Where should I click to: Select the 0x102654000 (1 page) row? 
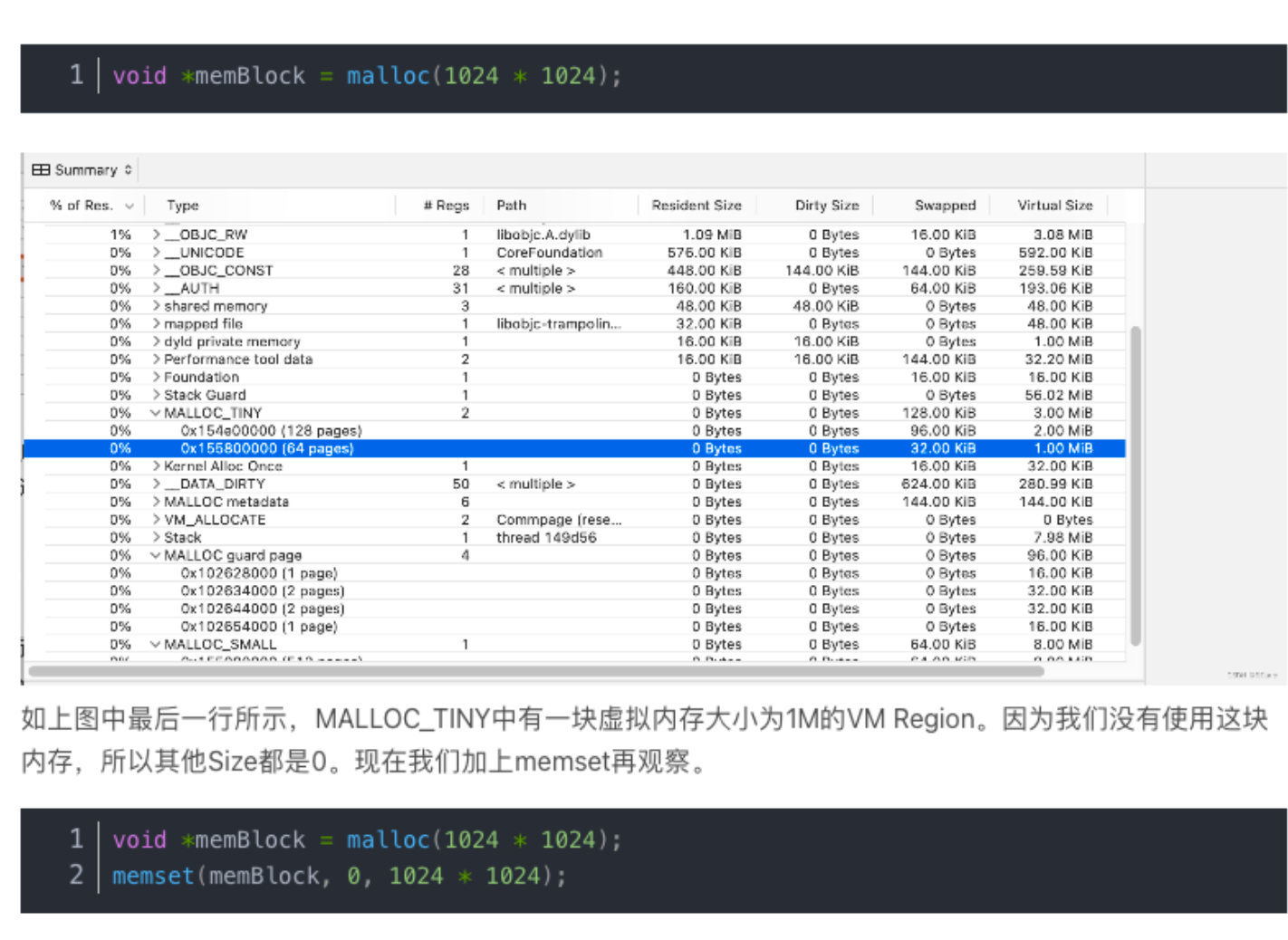pos(575,627)
